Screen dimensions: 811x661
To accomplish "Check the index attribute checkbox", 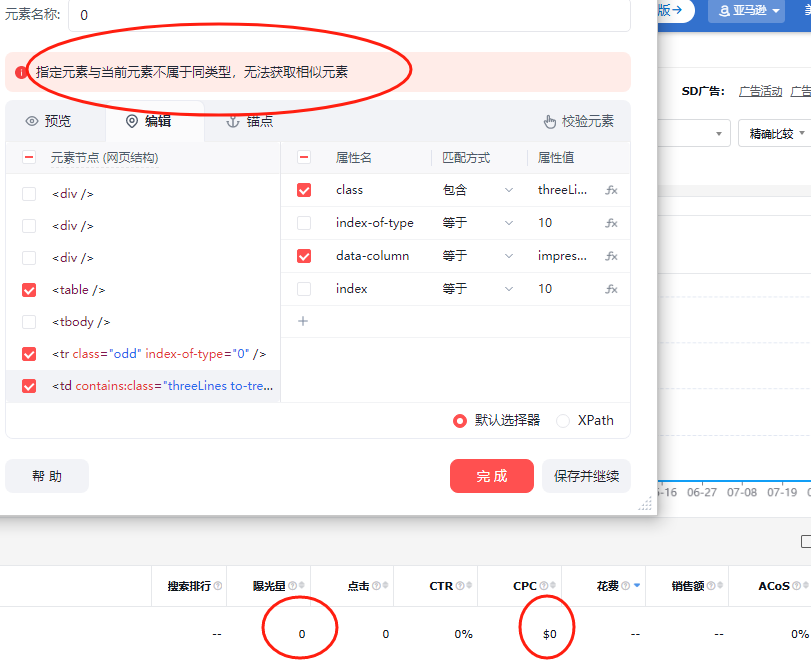I will pyautogui.click(x=304, y=289).
